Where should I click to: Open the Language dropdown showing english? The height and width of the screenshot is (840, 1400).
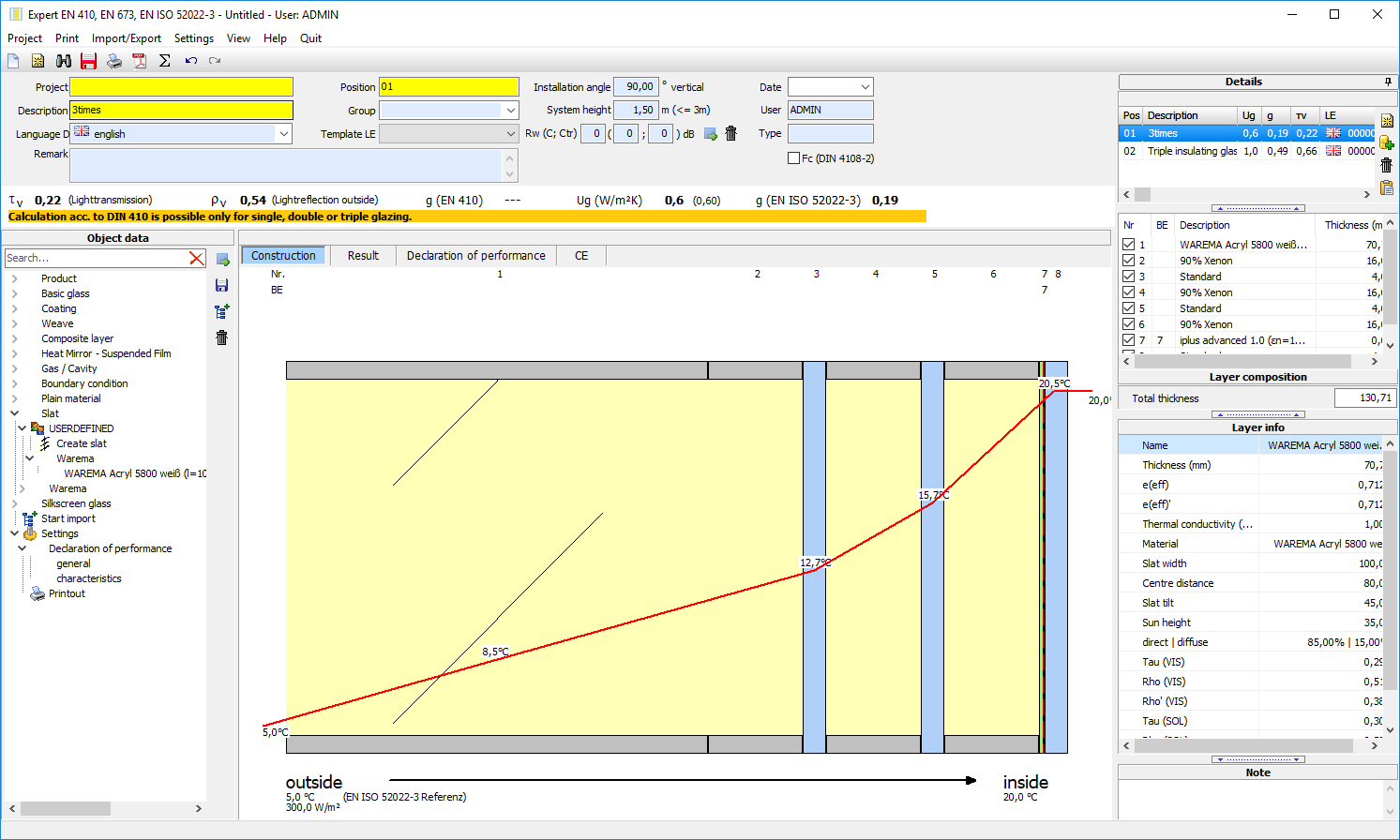[283, 134]
